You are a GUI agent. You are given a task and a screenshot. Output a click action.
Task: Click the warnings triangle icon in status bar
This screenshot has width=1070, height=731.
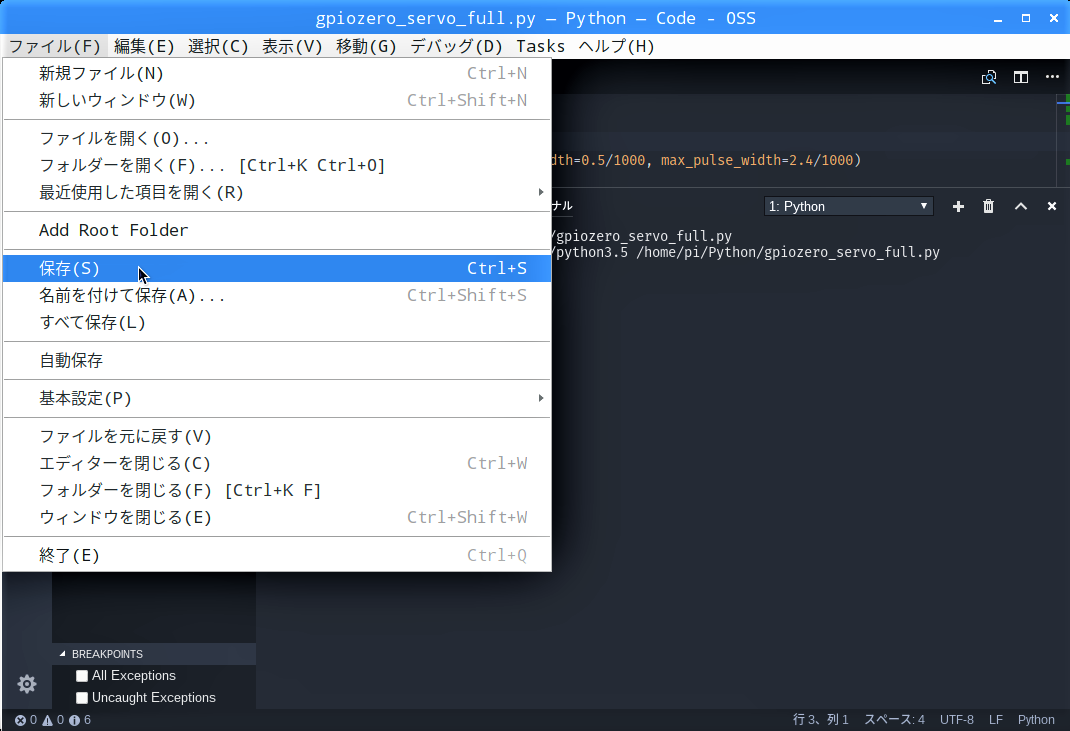pyautogui.click(x=53, y=720)
